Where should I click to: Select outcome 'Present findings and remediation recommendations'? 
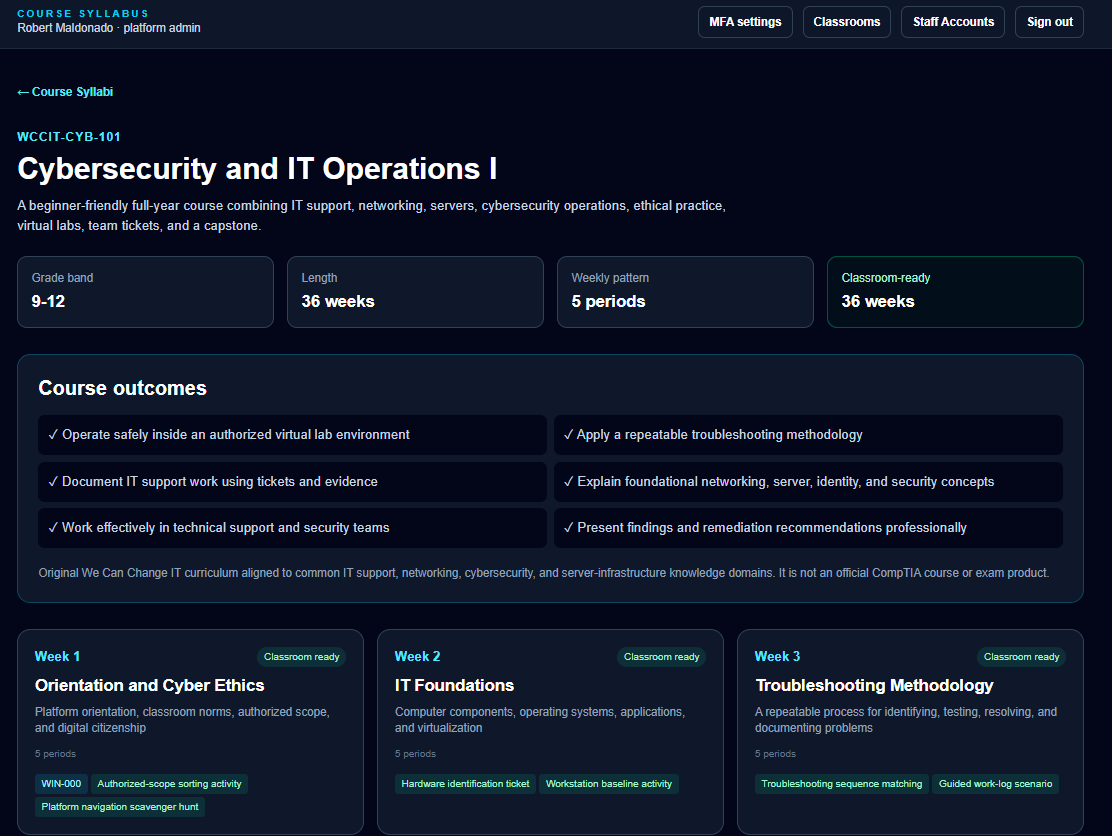808,528
